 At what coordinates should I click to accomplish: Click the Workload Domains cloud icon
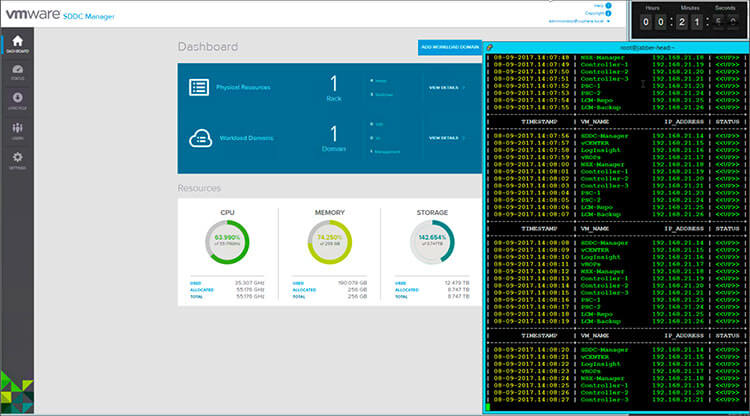(199, 137)
